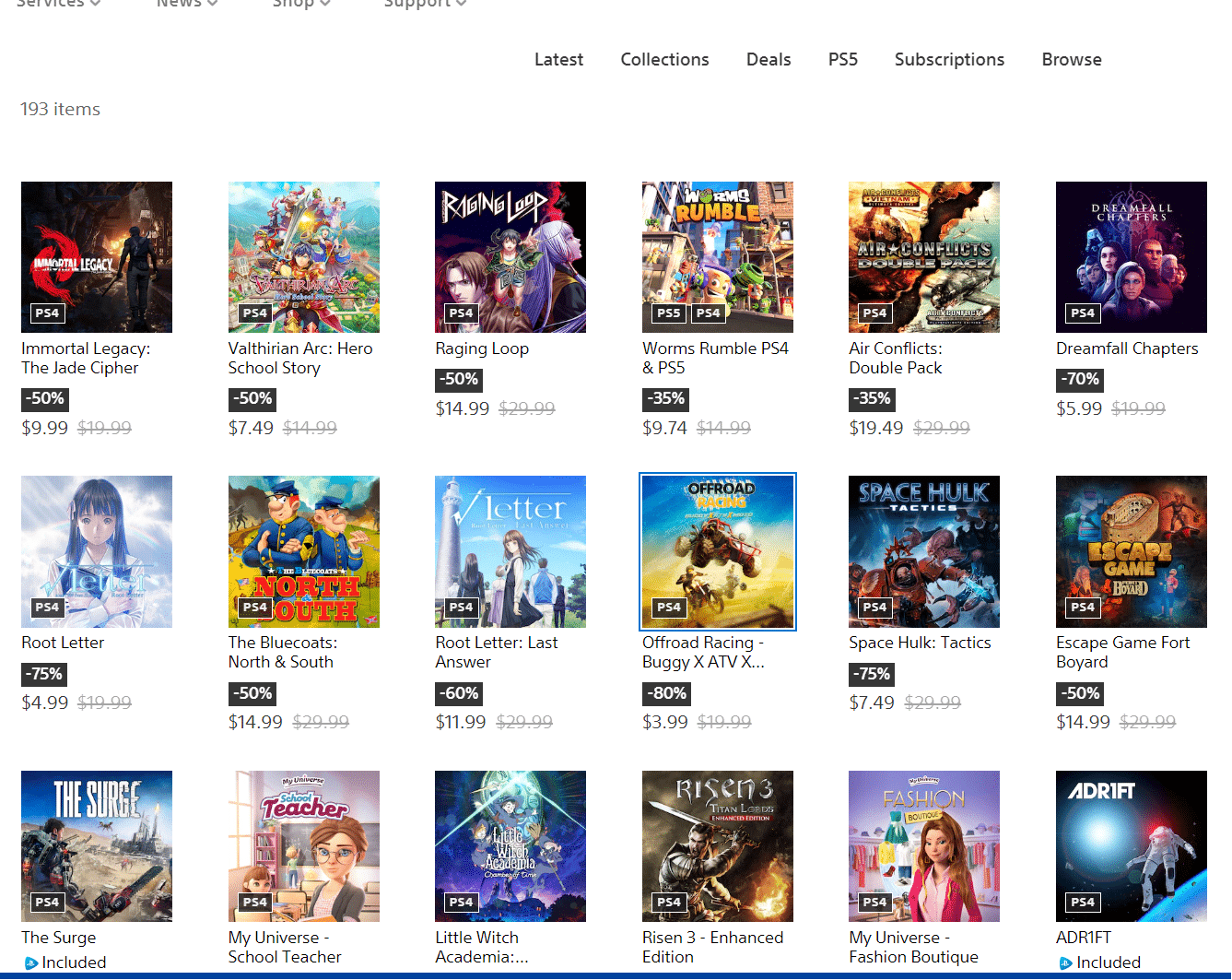Click the PS4 badge on Raging Loop cover
This screenshot has width=1232, height=980.
coord(461,313)
